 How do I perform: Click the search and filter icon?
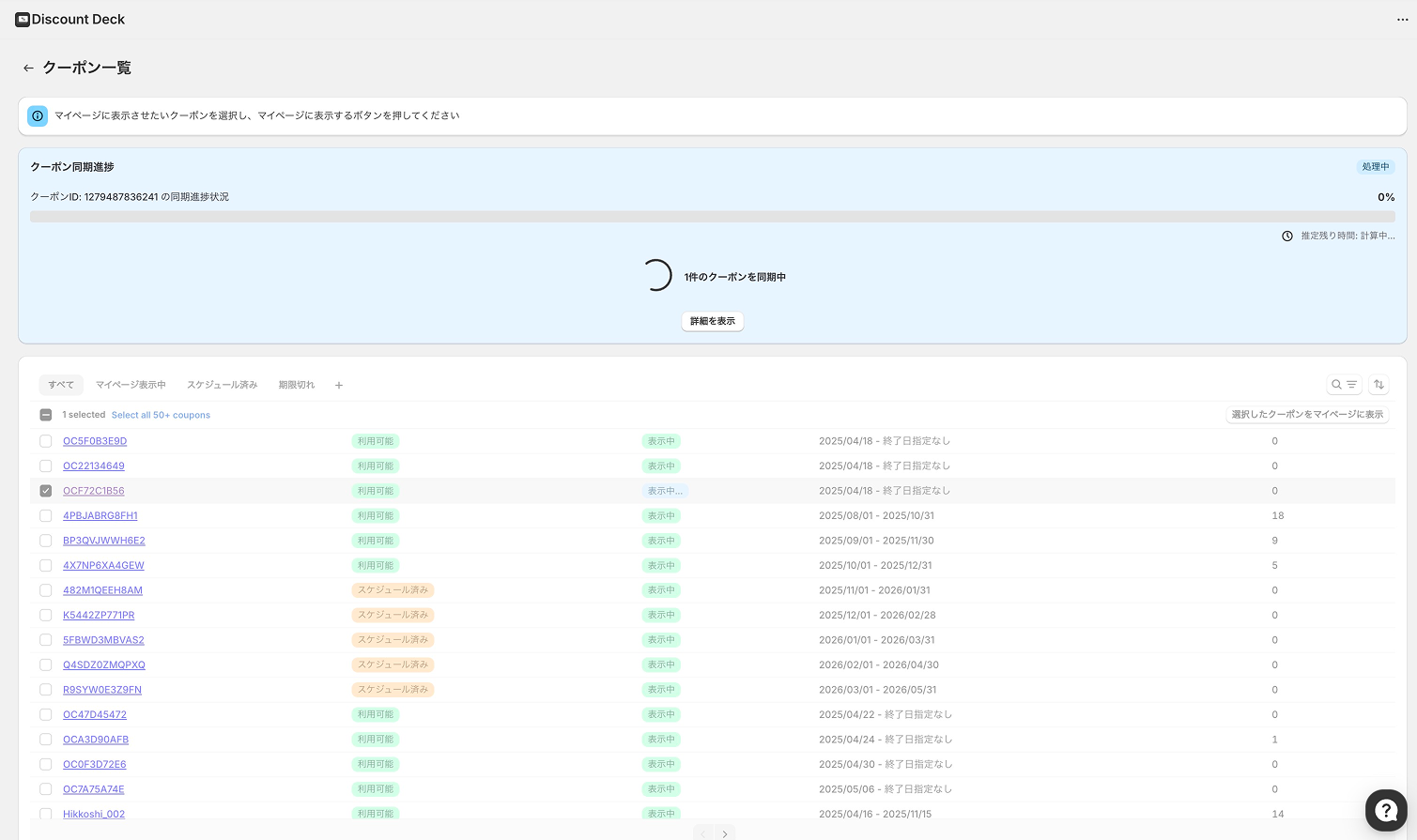coord(1344,385)
